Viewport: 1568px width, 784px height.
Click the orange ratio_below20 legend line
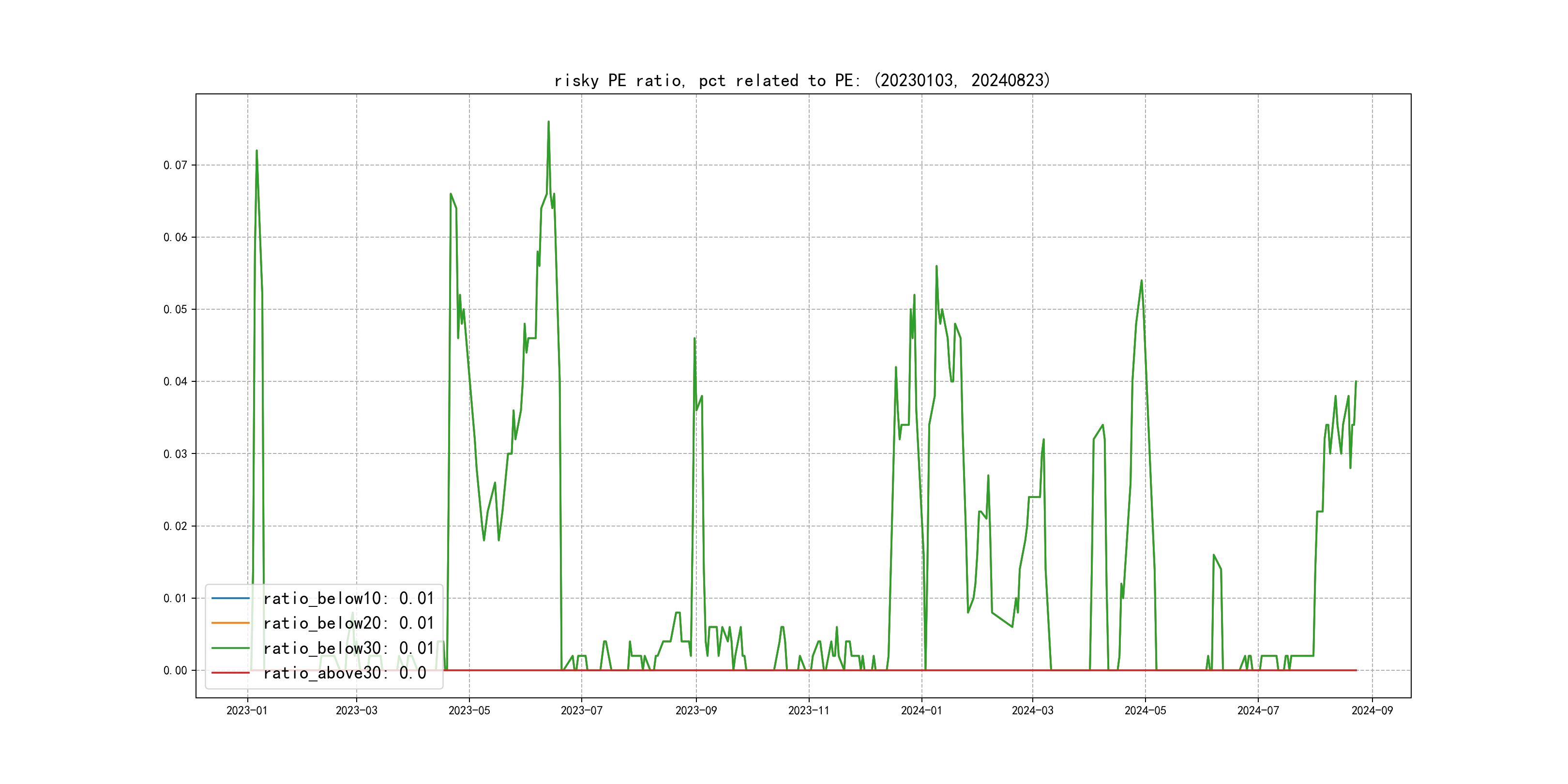point(230,623)
